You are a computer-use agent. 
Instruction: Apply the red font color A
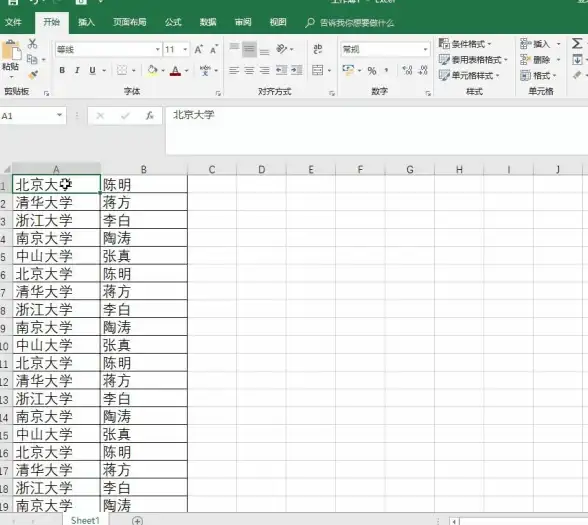(x=175, y=70)
